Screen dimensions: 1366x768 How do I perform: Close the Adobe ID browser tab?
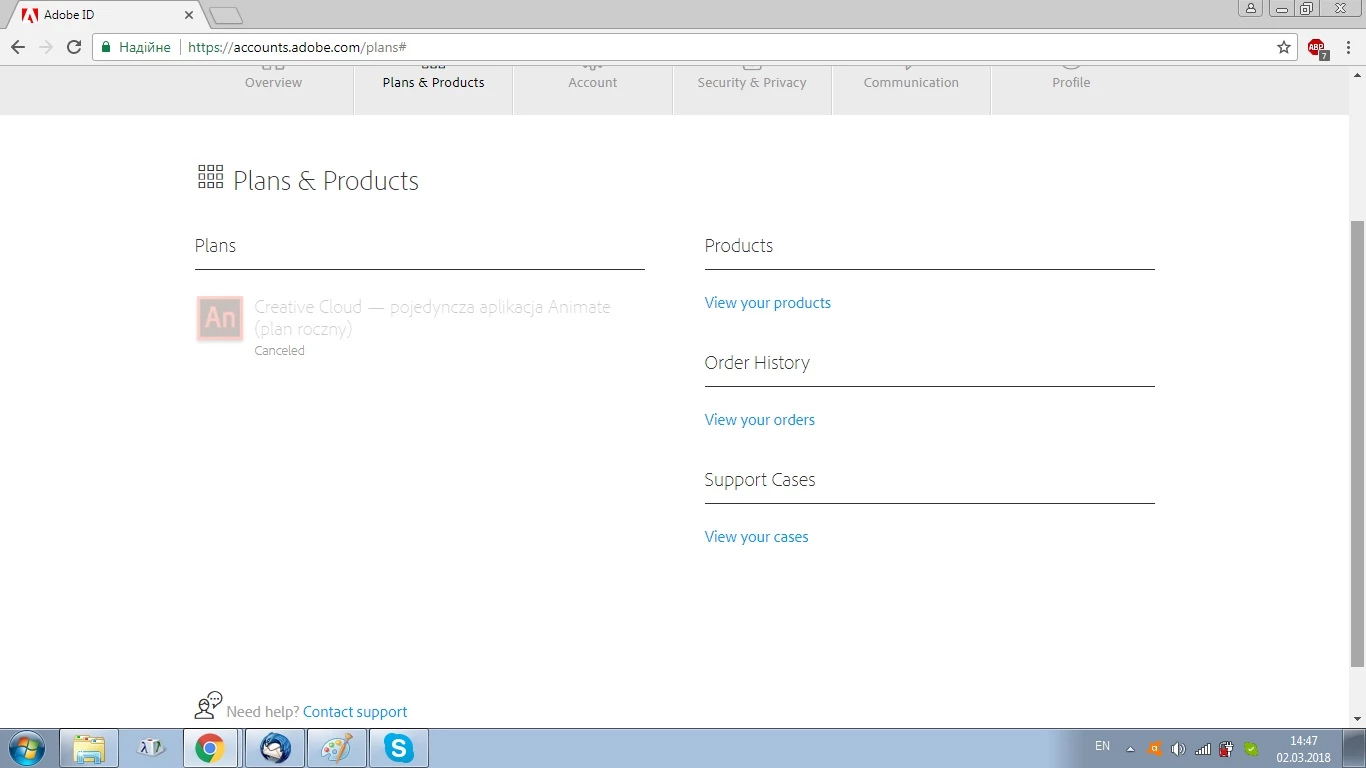[x=189, y=16]
